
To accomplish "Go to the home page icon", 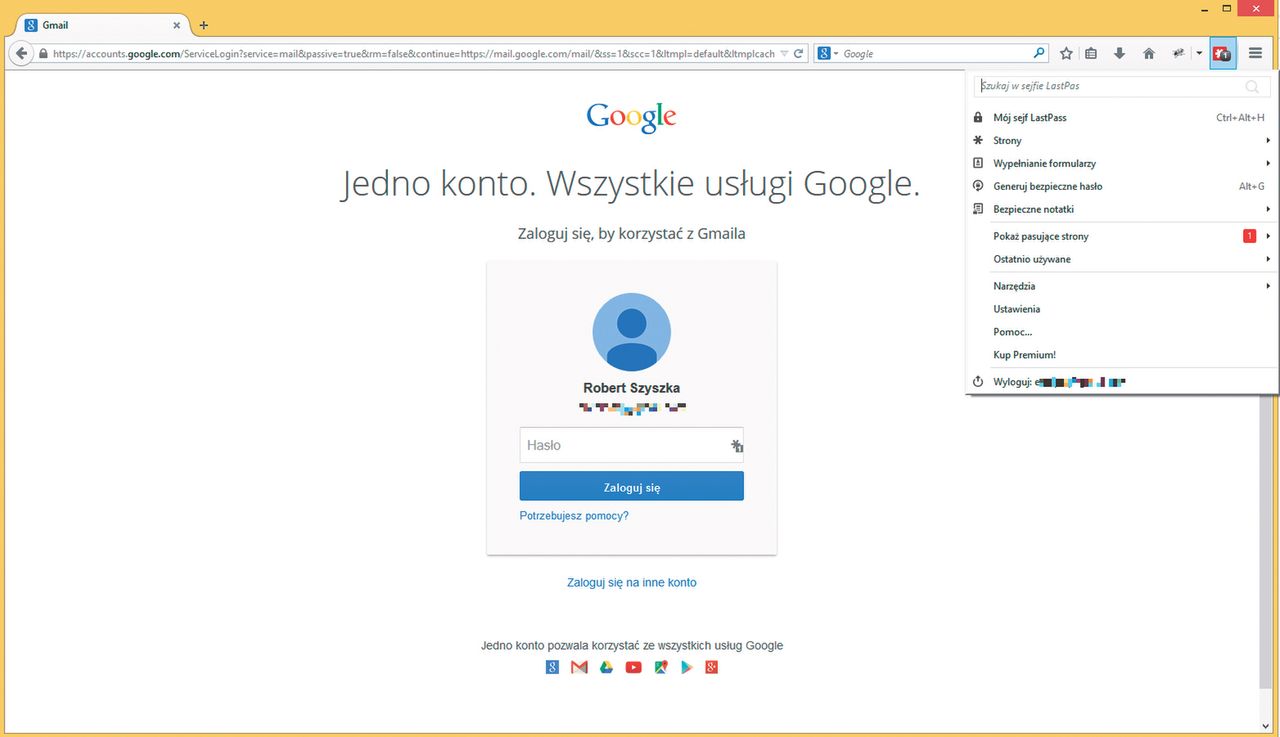I will [x=1149, y=54].
